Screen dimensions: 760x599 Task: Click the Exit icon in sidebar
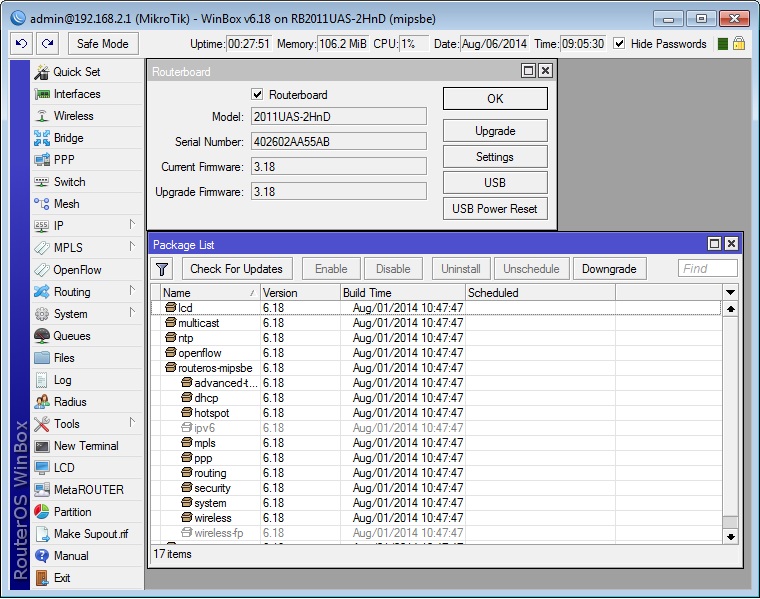coord(42,578)
